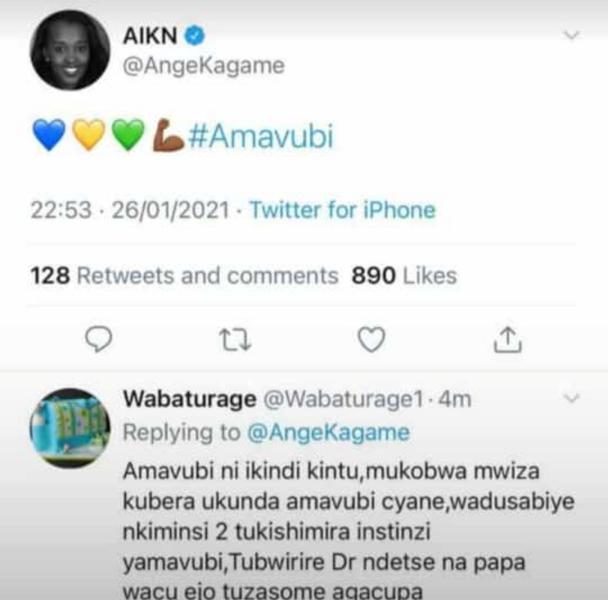
Task: Click the blue heart emoji in tweet
Action: pos(49,135)
